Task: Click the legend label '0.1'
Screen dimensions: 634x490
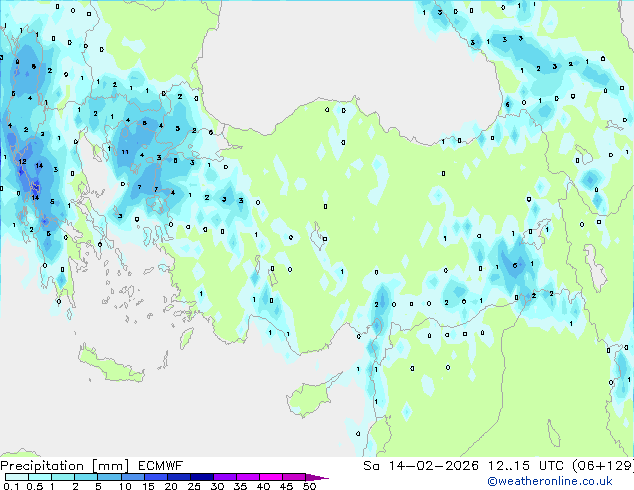Action: (x=11, y=486)
